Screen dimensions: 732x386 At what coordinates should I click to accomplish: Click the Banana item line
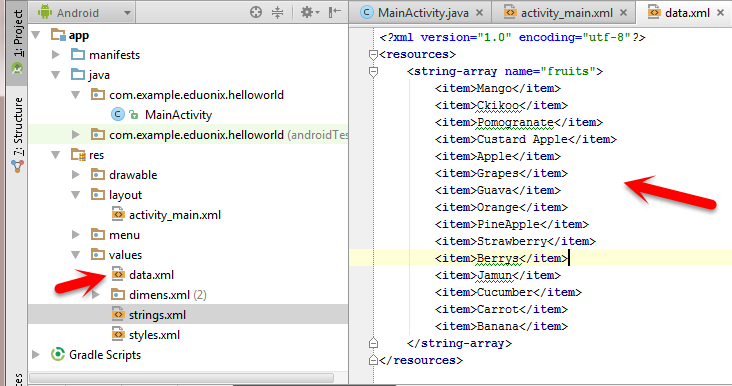point(501,326)
